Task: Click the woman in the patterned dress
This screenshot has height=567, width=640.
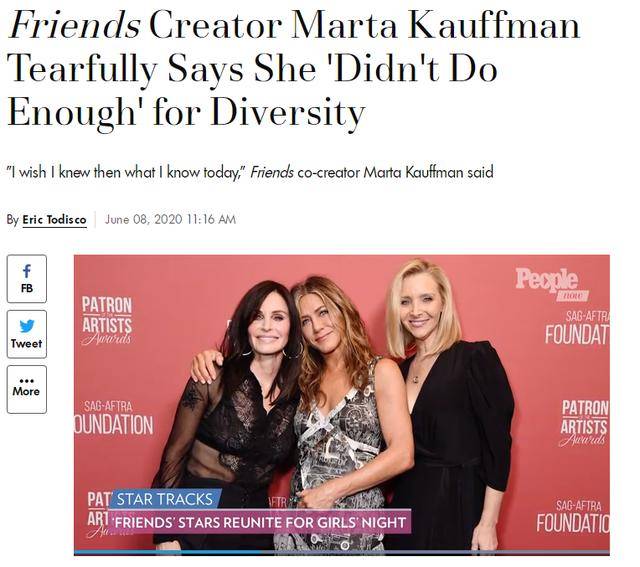Action: pos(341,412)
